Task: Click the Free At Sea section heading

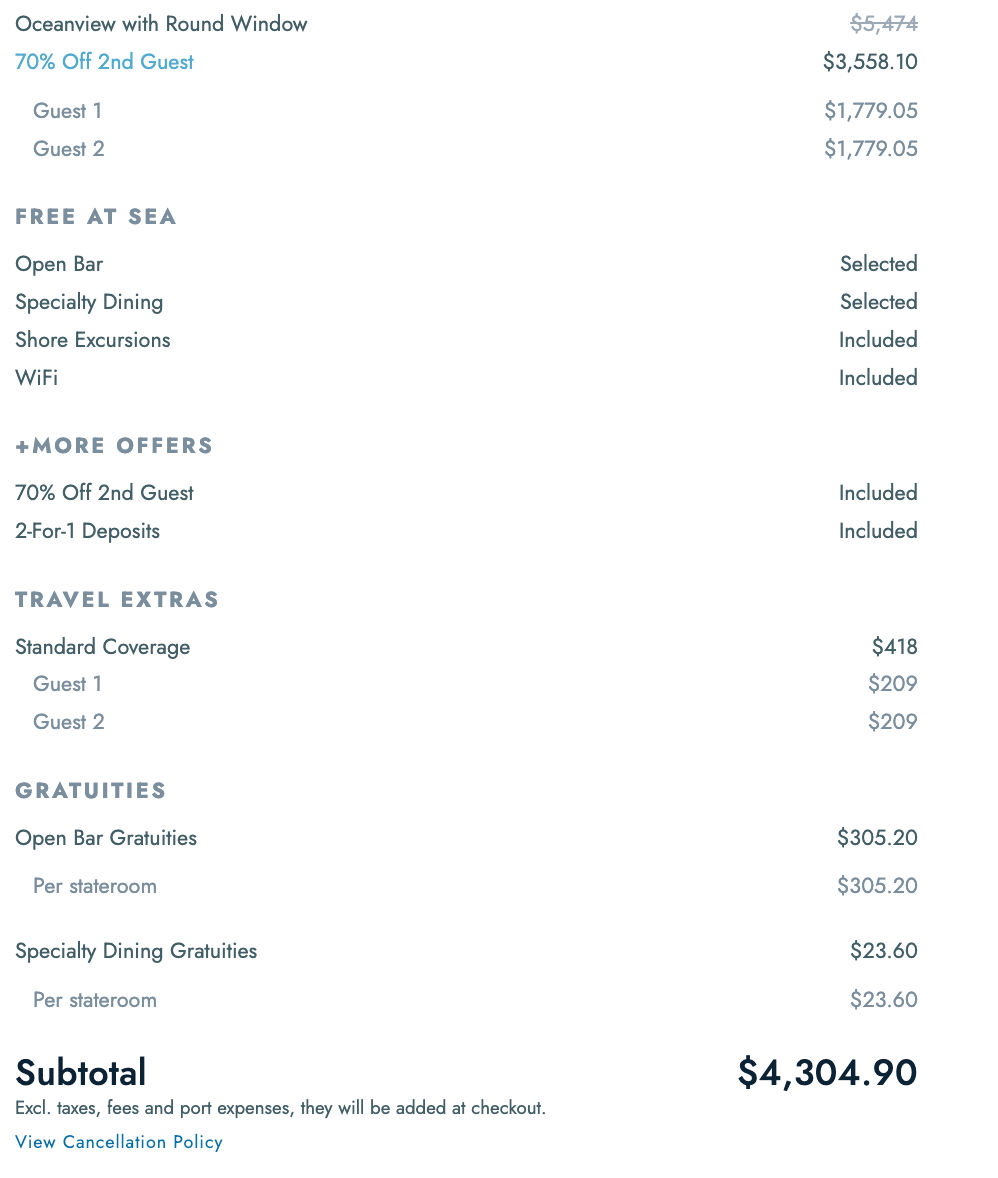Action: point(96,217)
